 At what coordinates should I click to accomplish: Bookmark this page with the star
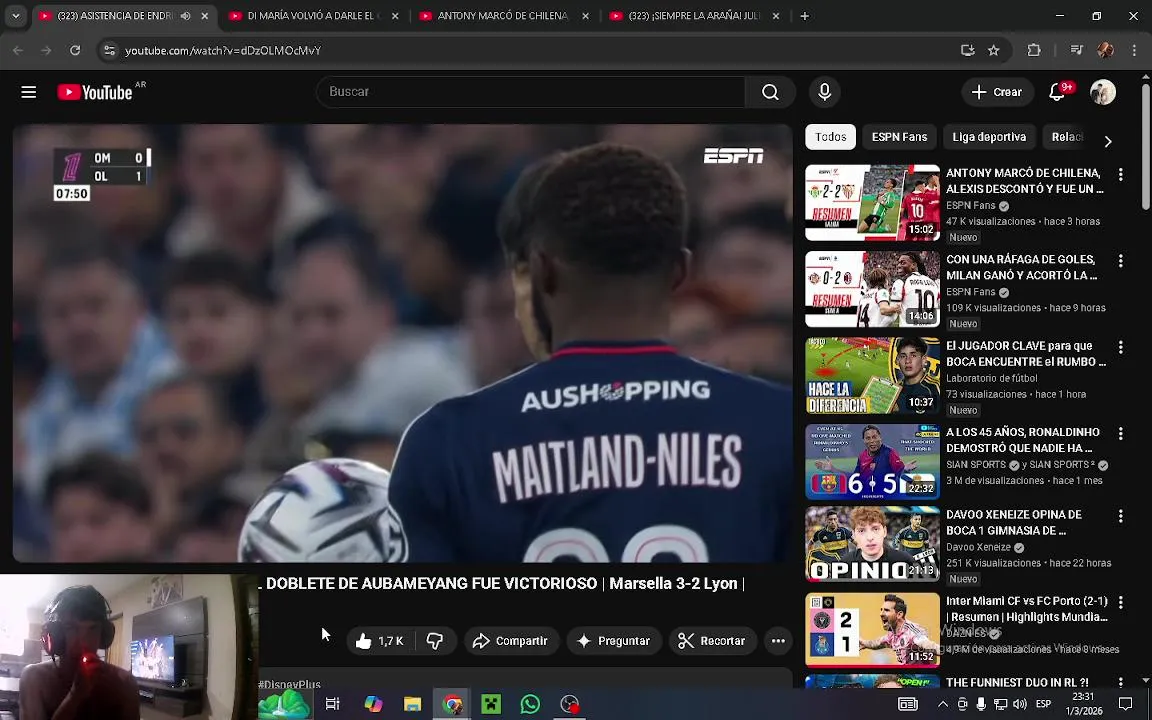click(x=994, y=50)
